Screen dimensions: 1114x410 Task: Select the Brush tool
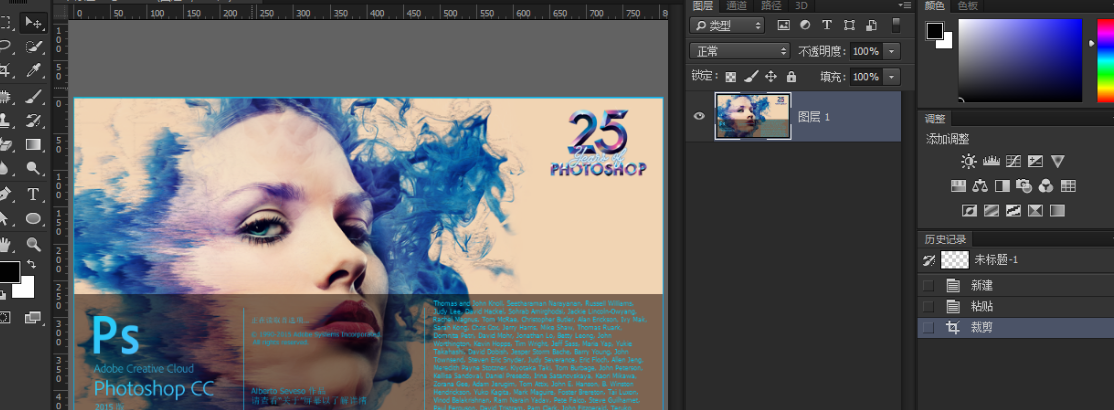click(33, 97)
